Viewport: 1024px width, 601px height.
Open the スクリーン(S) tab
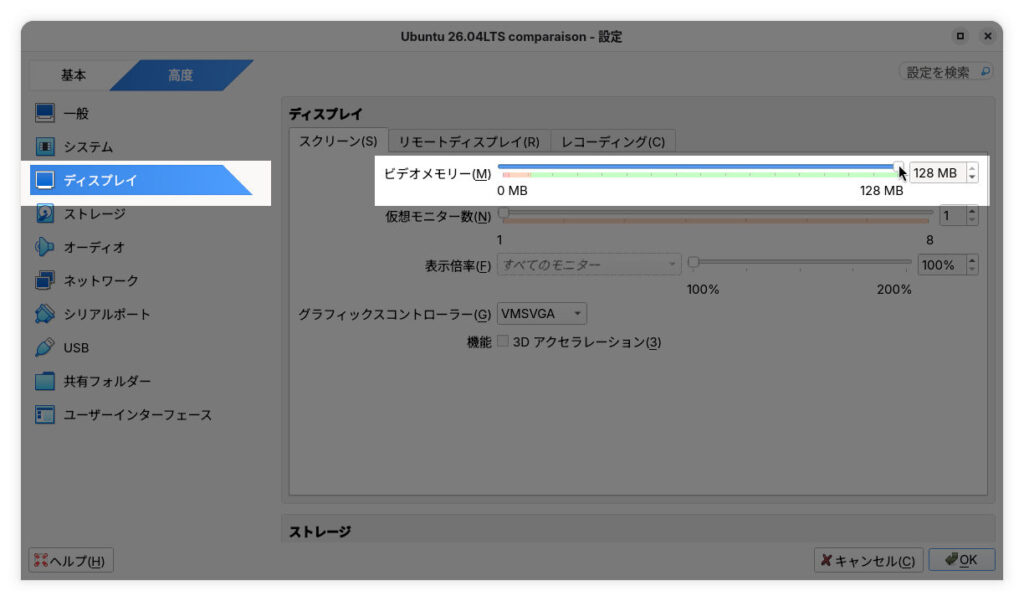338,141
